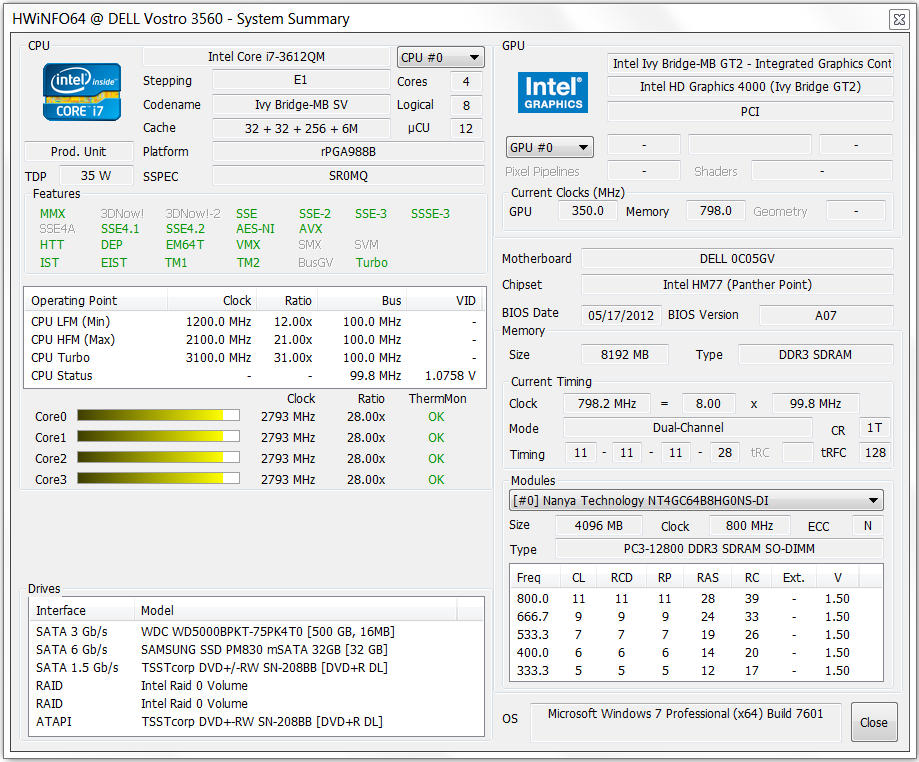Click the Intel Core i7 inside logo
The image size is (919, 762).
tap(81, 92)
